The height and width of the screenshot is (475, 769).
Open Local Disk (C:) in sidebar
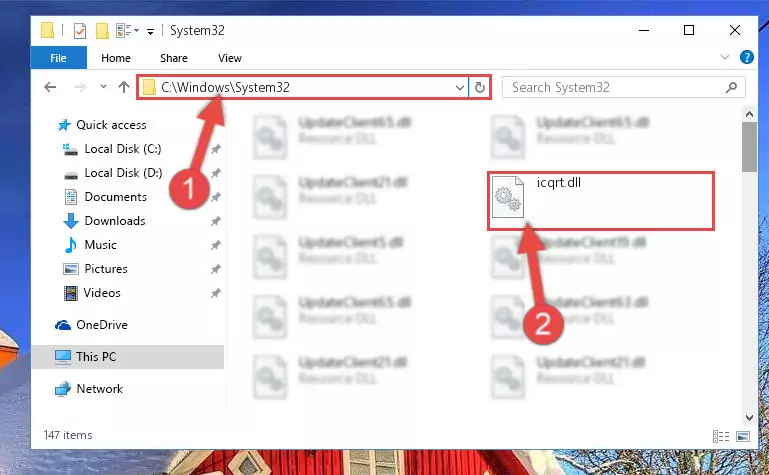point(123,149)
